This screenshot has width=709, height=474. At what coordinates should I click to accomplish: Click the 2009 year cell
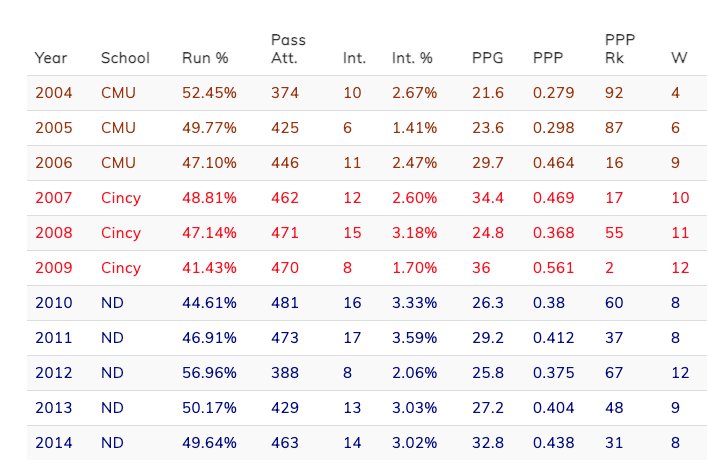tap(54, 268)
